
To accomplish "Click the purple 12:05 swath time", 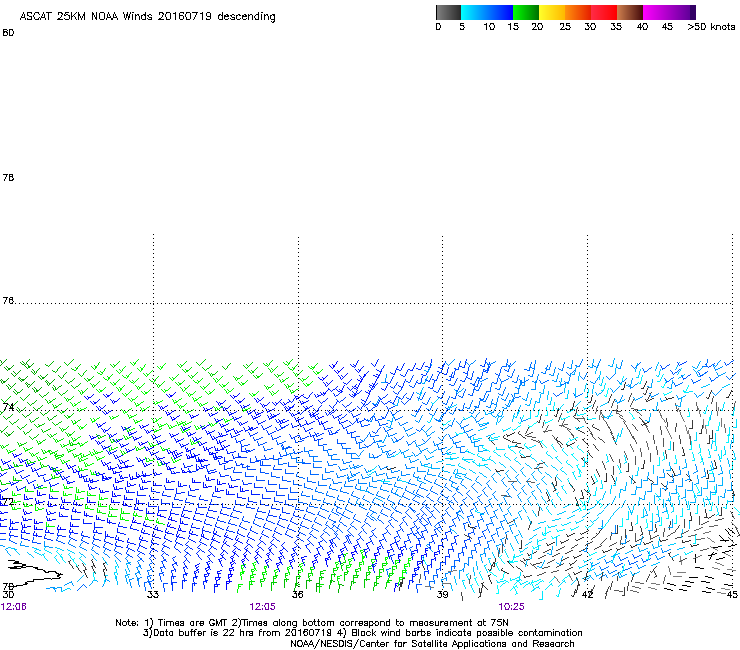I will click(262, 607).
